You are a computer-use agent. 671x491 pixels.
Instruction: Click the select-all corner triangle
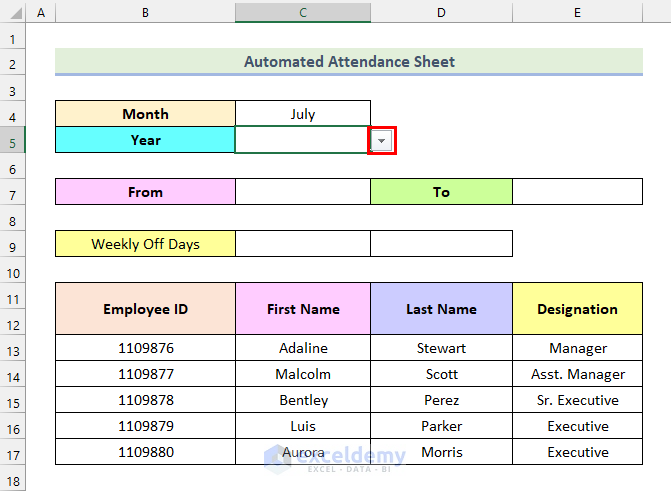point(15,13)
